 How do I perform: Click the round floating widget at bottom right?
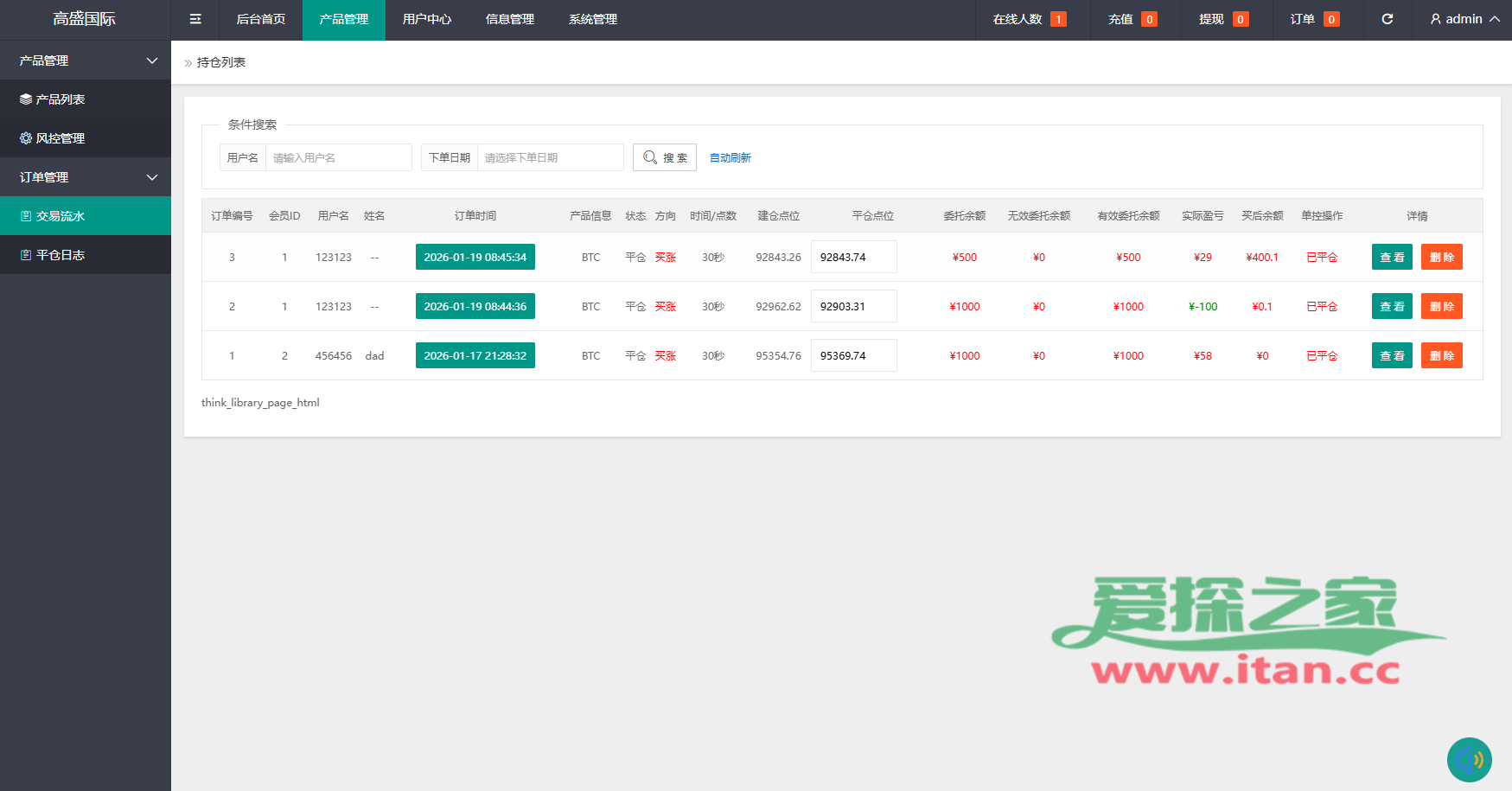[x=1469, y=759]
